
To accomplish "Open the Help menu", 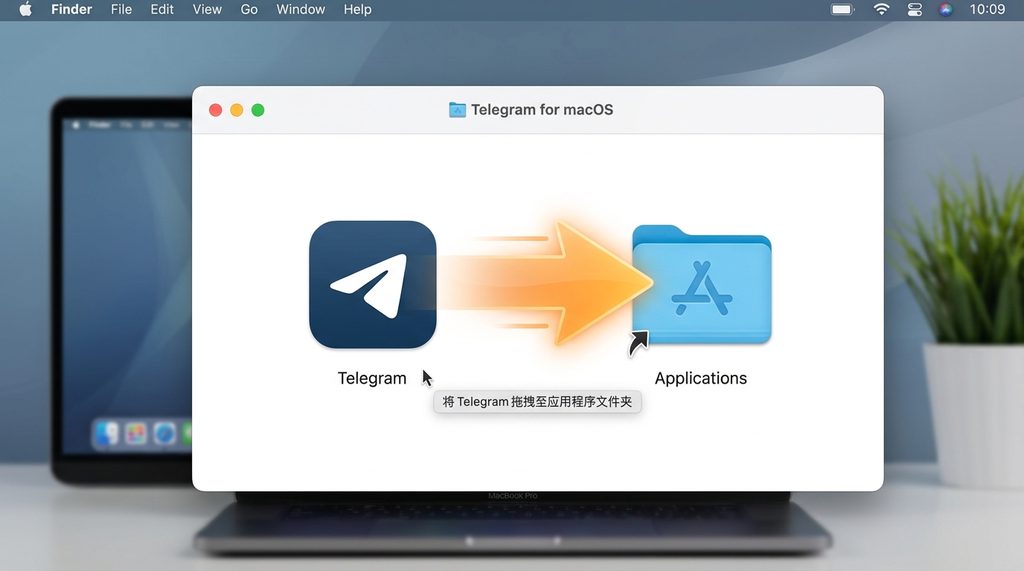I will pos(357,9).
